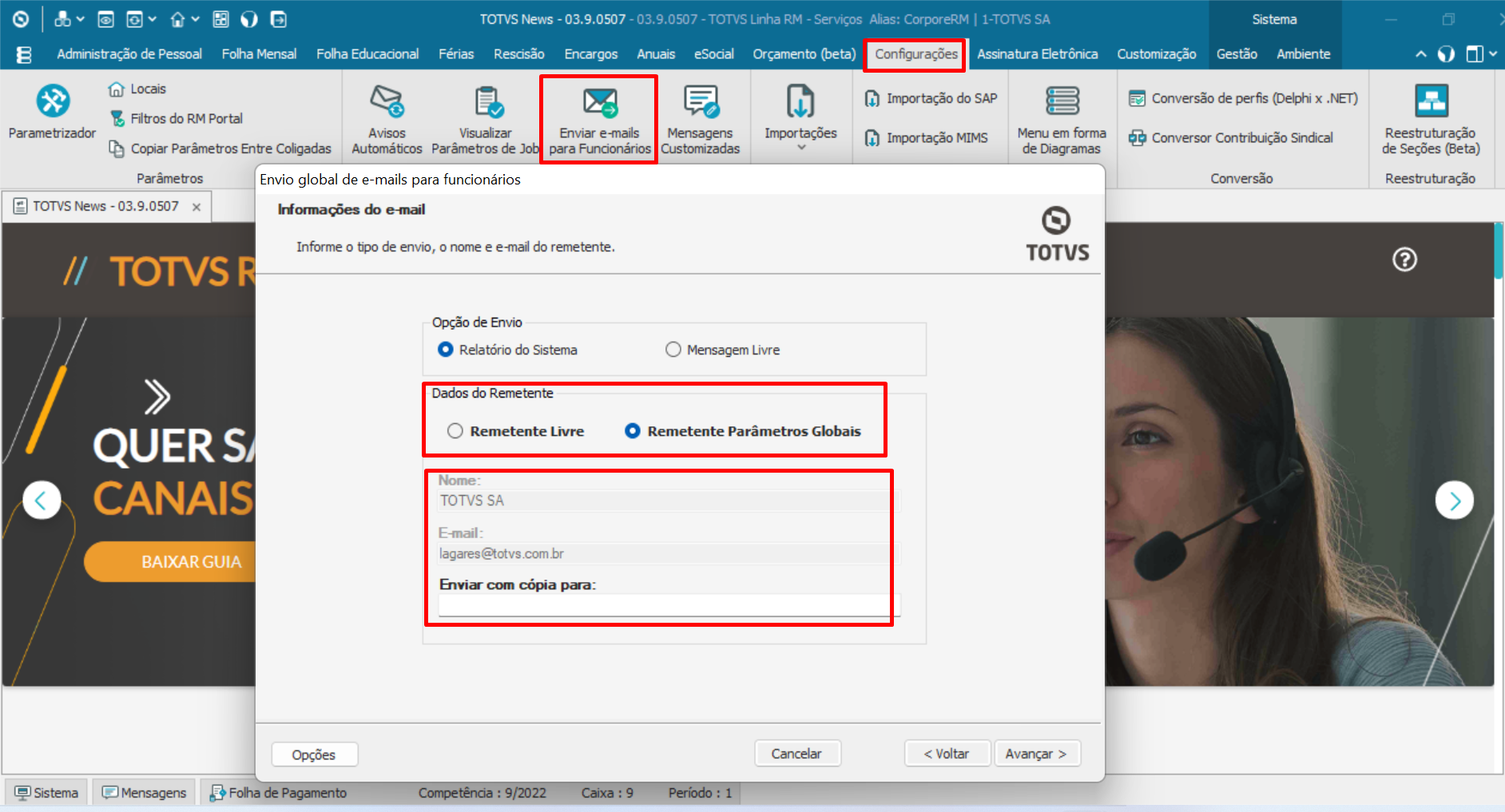1505x812 pixels.
Task: Open Avisos Automáticos
Action: point(387,120)
